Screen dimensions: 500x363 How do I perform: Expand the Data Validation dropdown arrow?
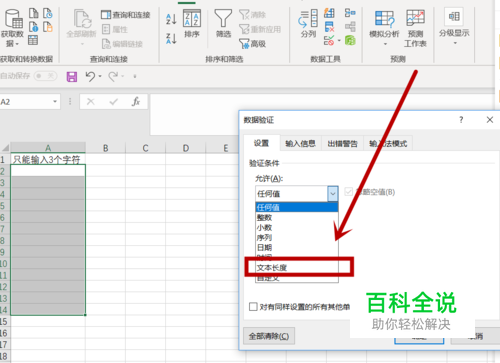tap(339, 41)
